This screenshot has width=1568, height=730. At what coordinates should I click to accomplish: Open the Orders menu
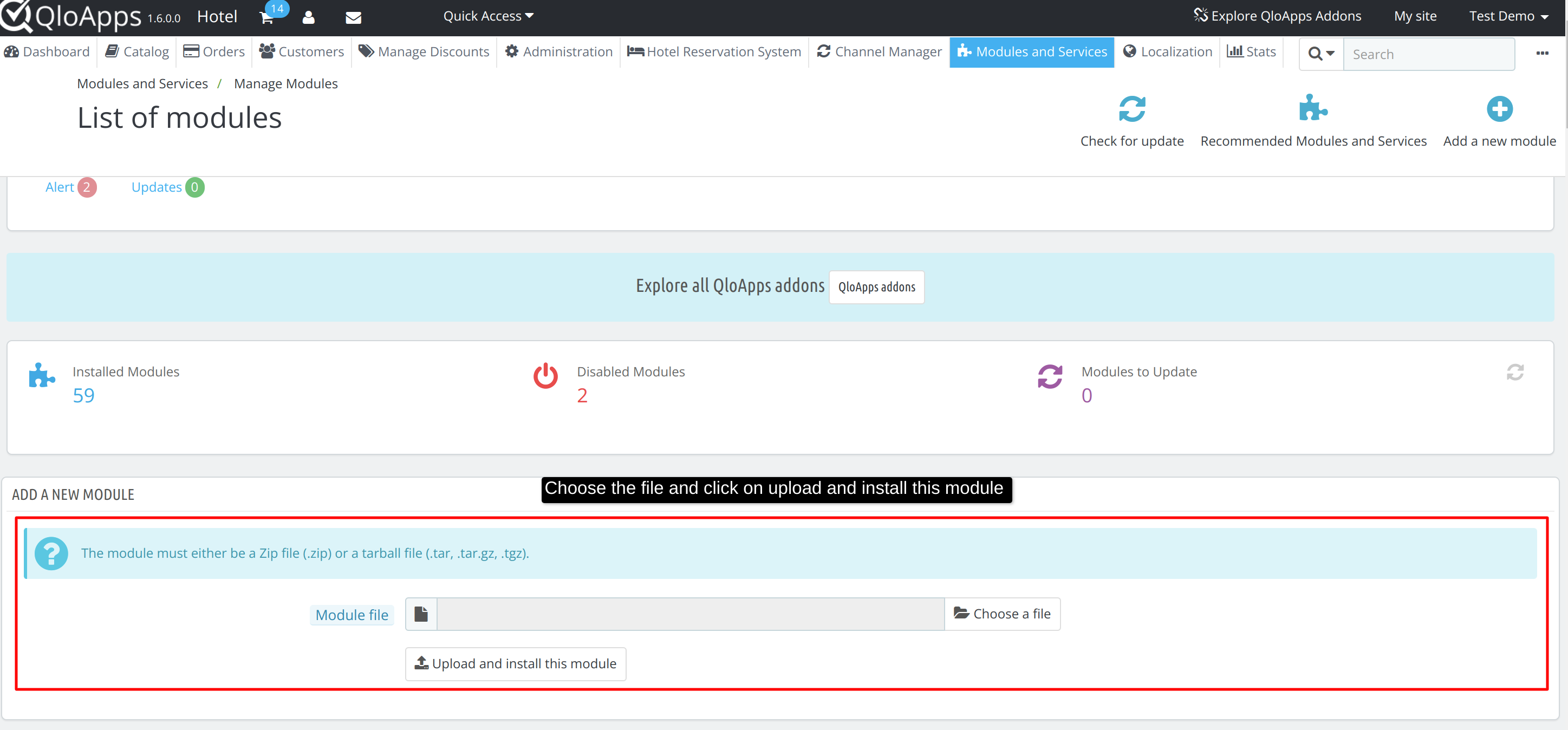pyautogui.click(x=214, y=52)
